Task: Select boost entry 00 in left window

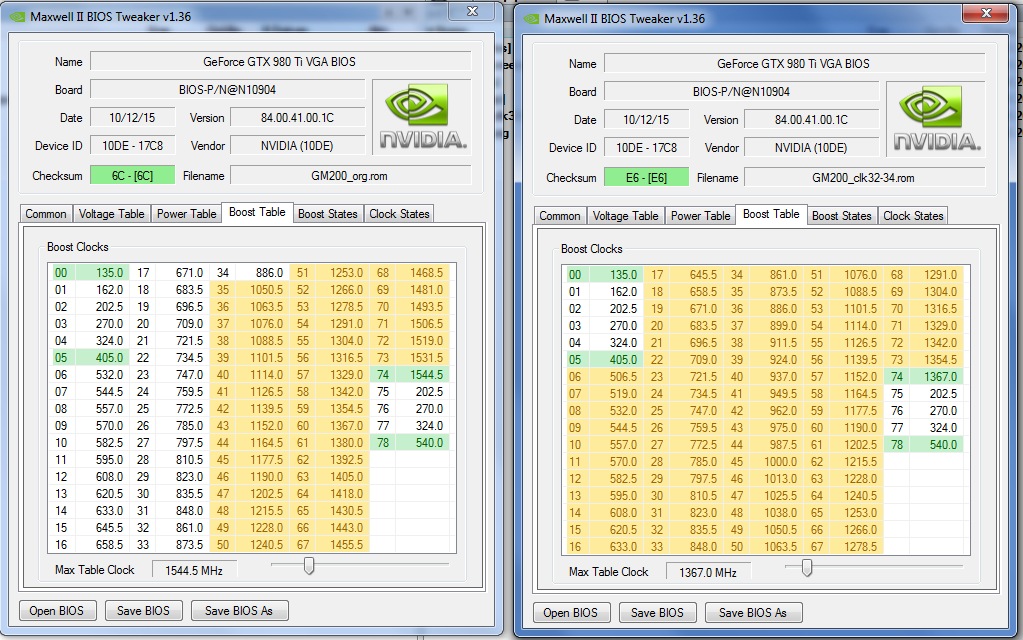Action: click(x=89, y=273)
